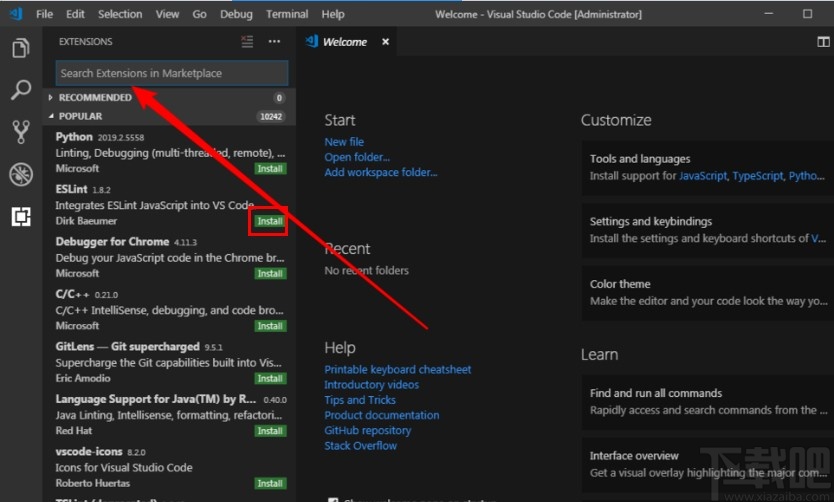The image size is (834, 502).
Task: Click Open folder link
Action: point(357,157)
